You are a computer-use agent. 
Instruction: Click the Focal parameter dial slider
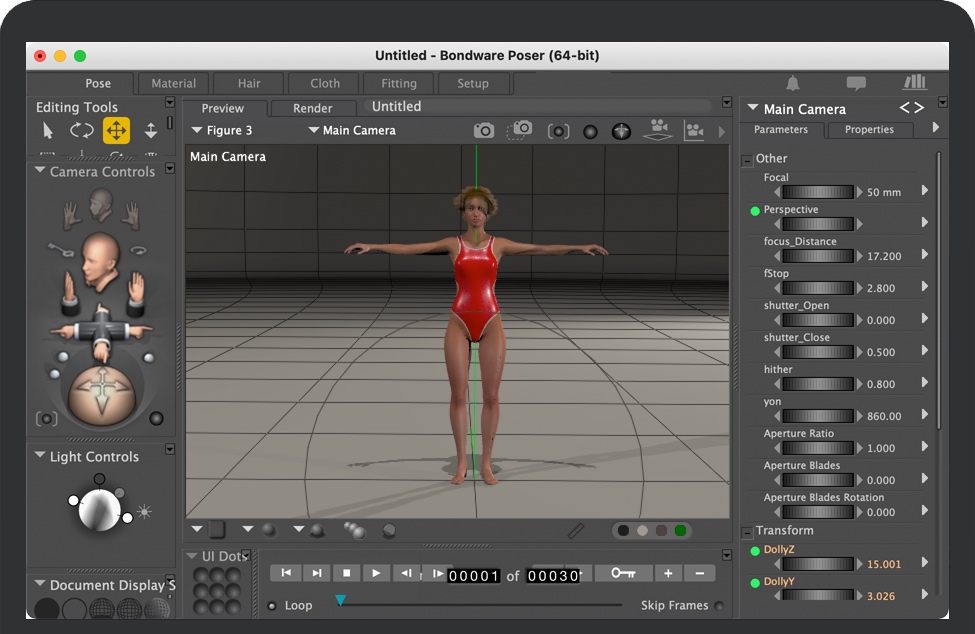[817, 192]
